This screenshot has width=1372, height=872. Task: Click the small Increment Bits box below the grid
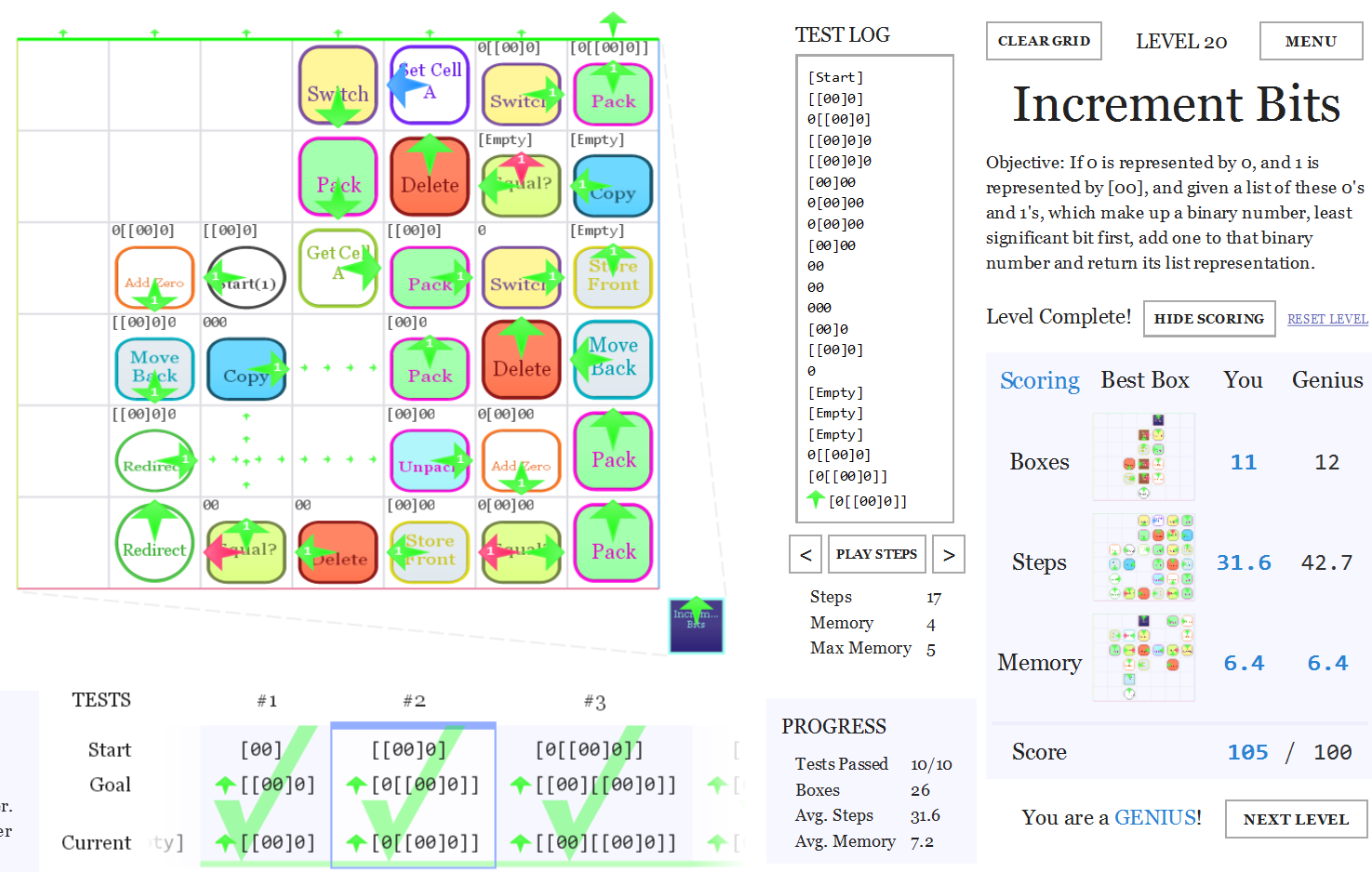[697, 625]
